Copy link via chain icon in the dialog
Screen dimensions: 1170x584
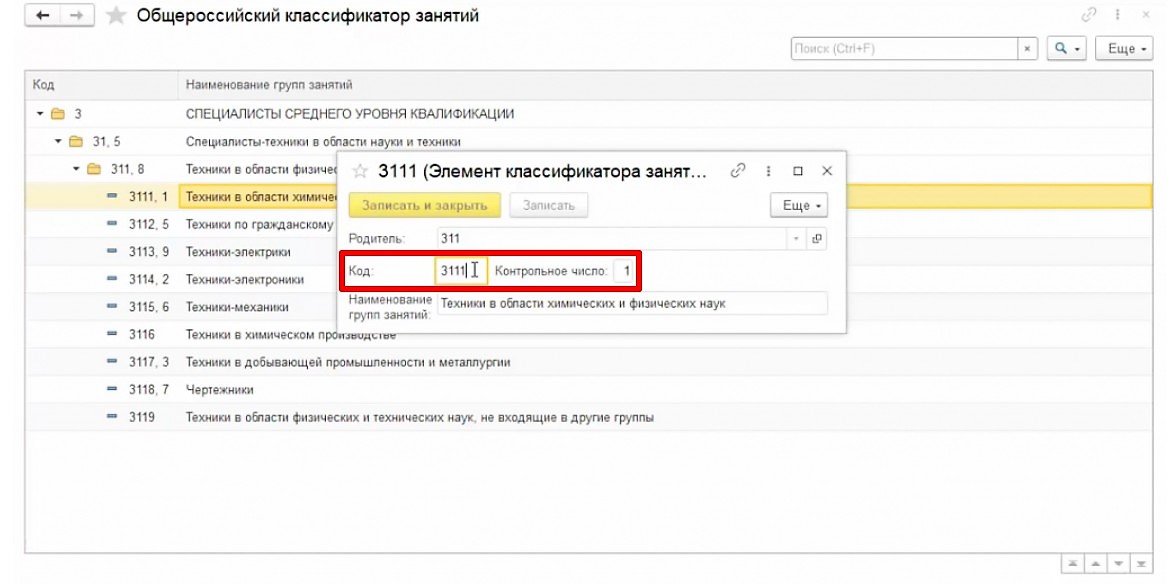tap(738, 171)
